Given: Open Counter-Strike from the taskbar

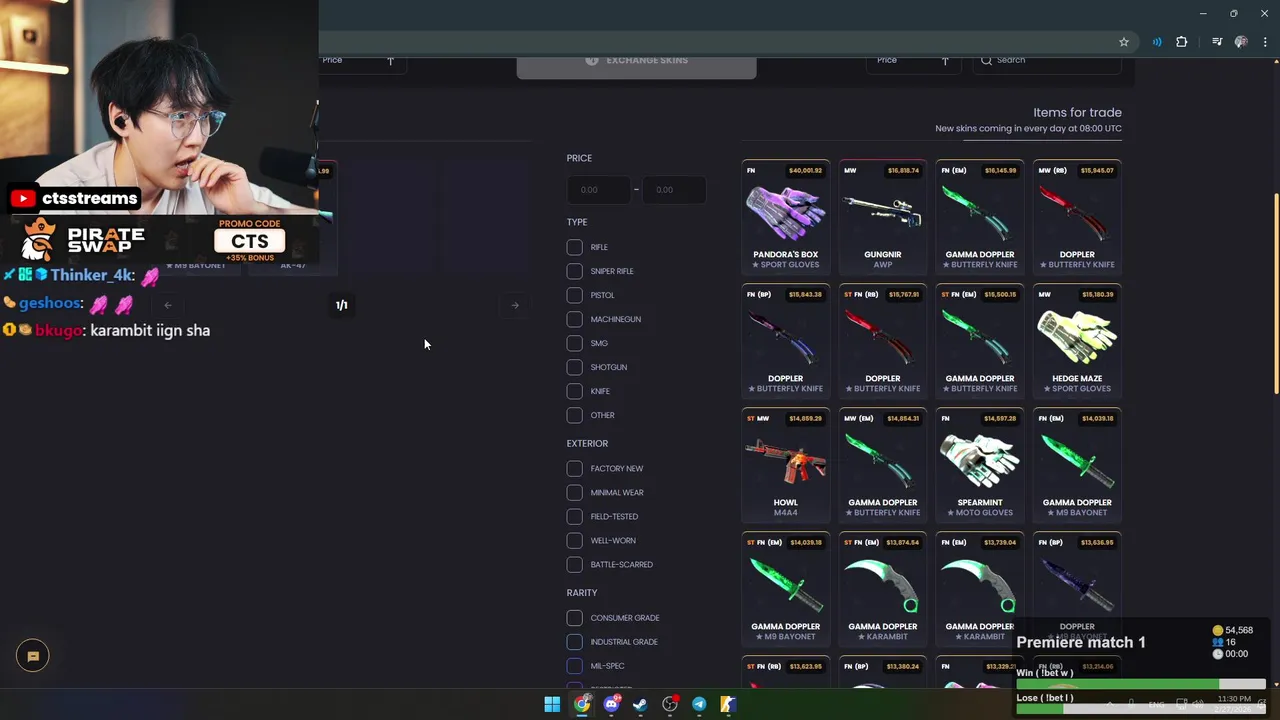Looking at the screenshot, I should (x=728, y=704).
